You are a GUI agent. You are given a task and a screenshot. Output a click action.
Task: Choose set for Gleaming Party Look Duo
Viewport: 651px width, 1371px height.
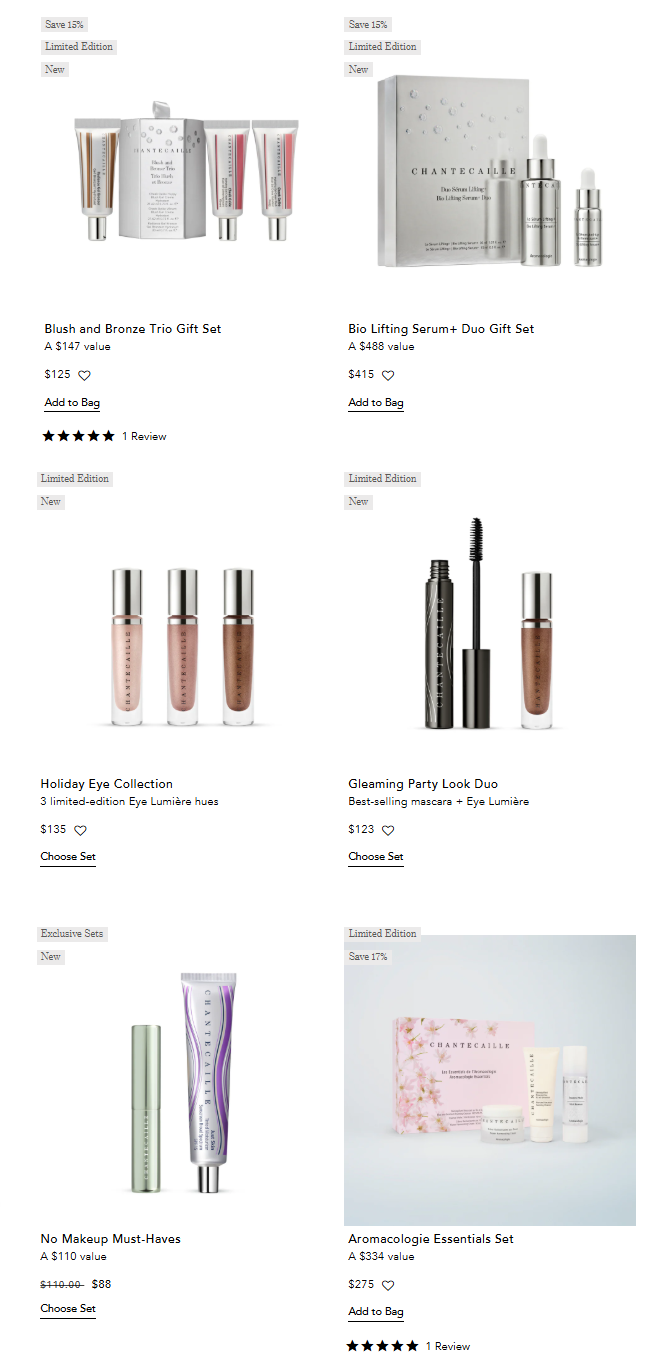[x=376, y=857]
